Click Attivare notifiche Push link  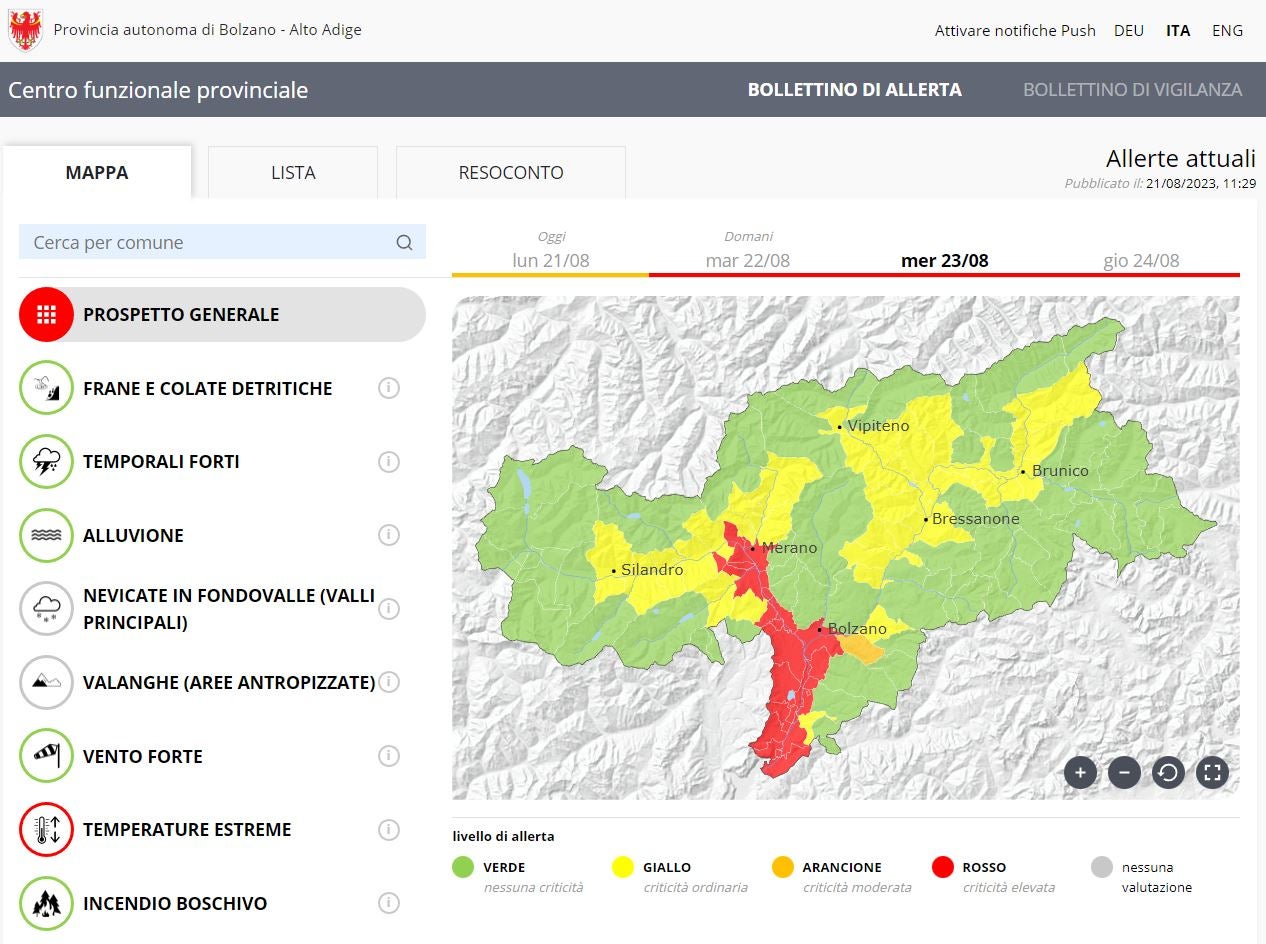pos(1015,31)
